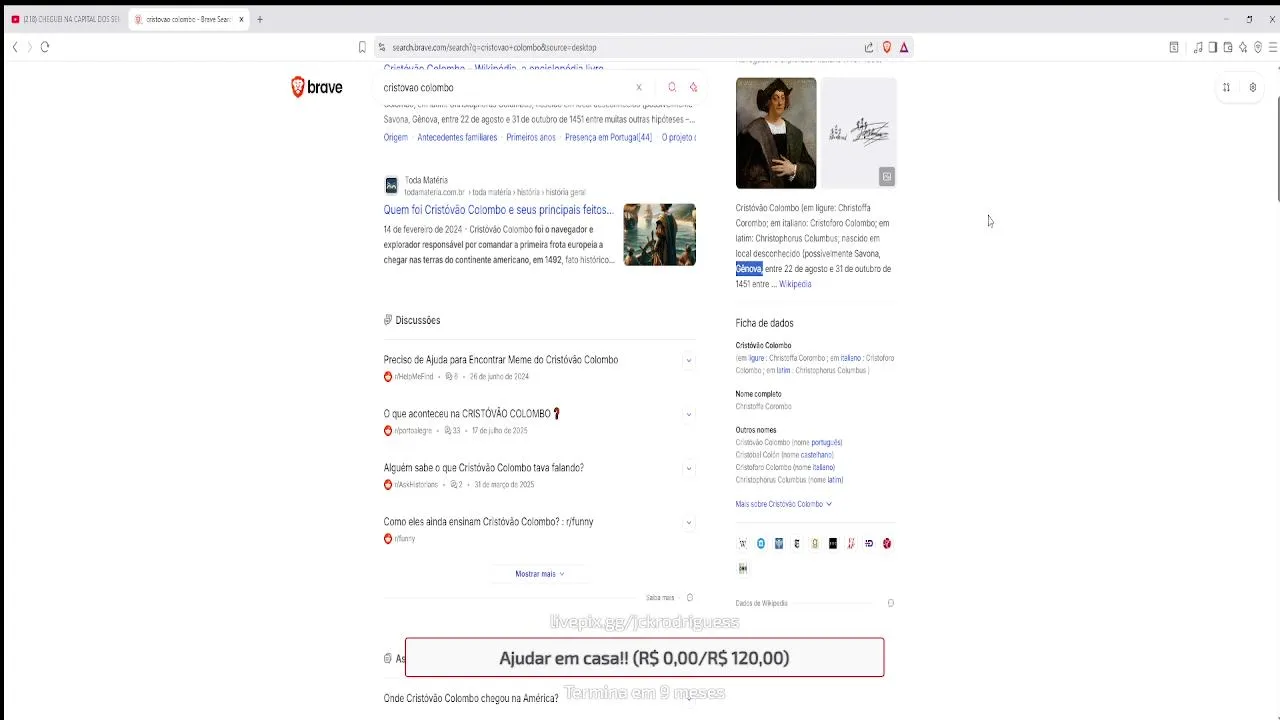Click the 'Saiba mais' link
Screen dimensions: 1280x720
point(660,598)
